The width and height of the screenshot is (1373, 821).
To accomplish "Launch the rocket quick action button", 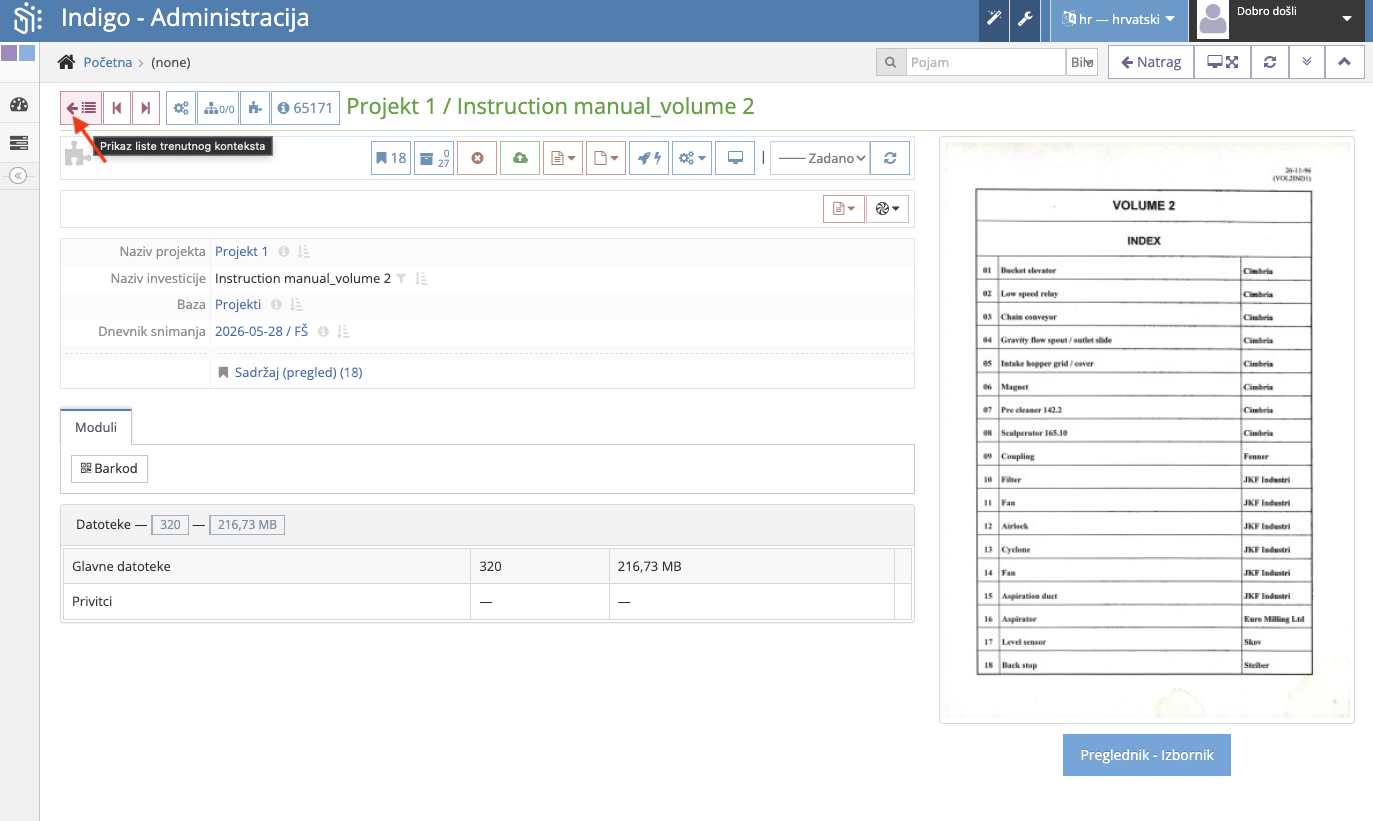I will coord(649,158).
